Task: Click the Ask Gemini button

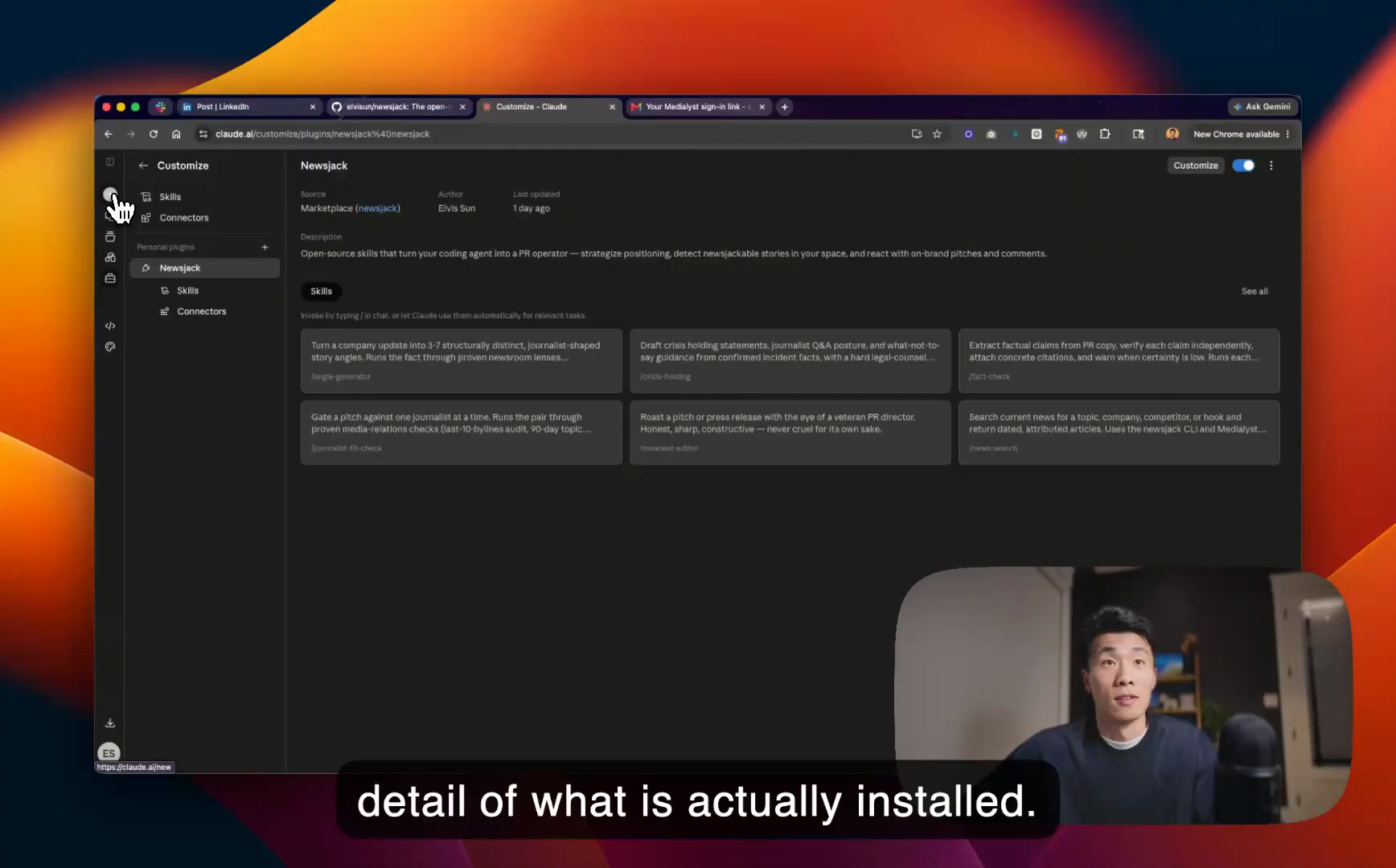Action: (x=1262, y=107)
